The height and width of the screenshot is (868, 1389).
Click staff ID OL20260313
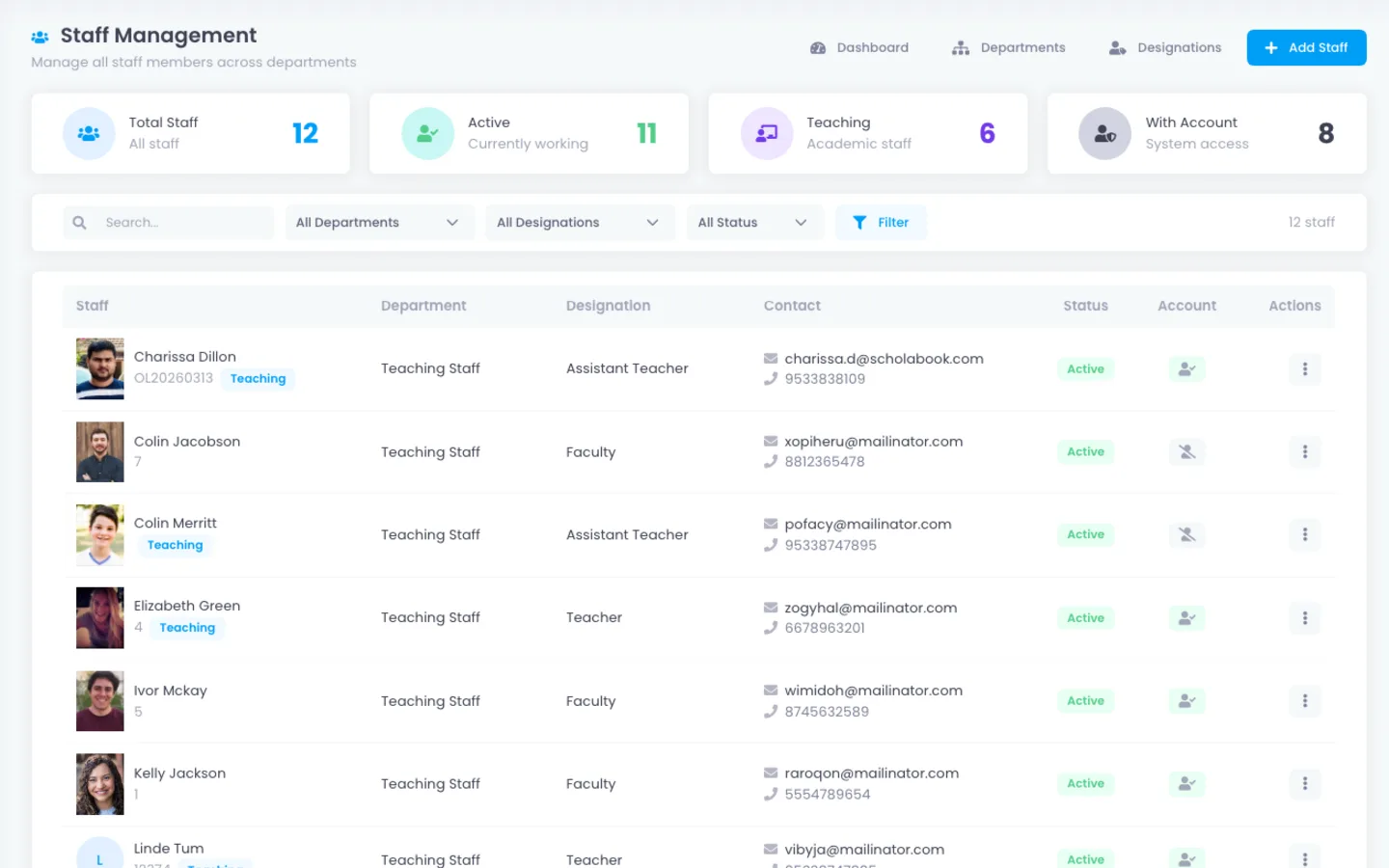174,378
